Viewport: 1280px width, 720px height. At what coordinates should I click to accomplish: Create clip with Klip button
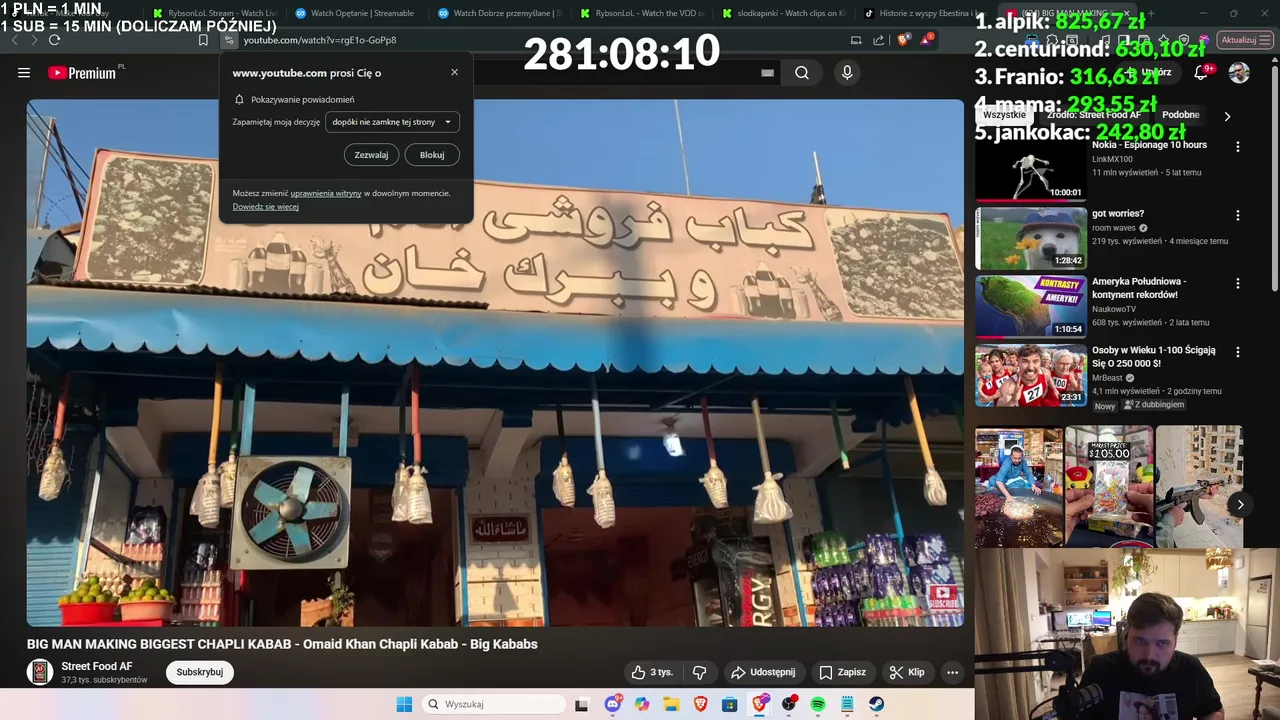coord(907,672)
